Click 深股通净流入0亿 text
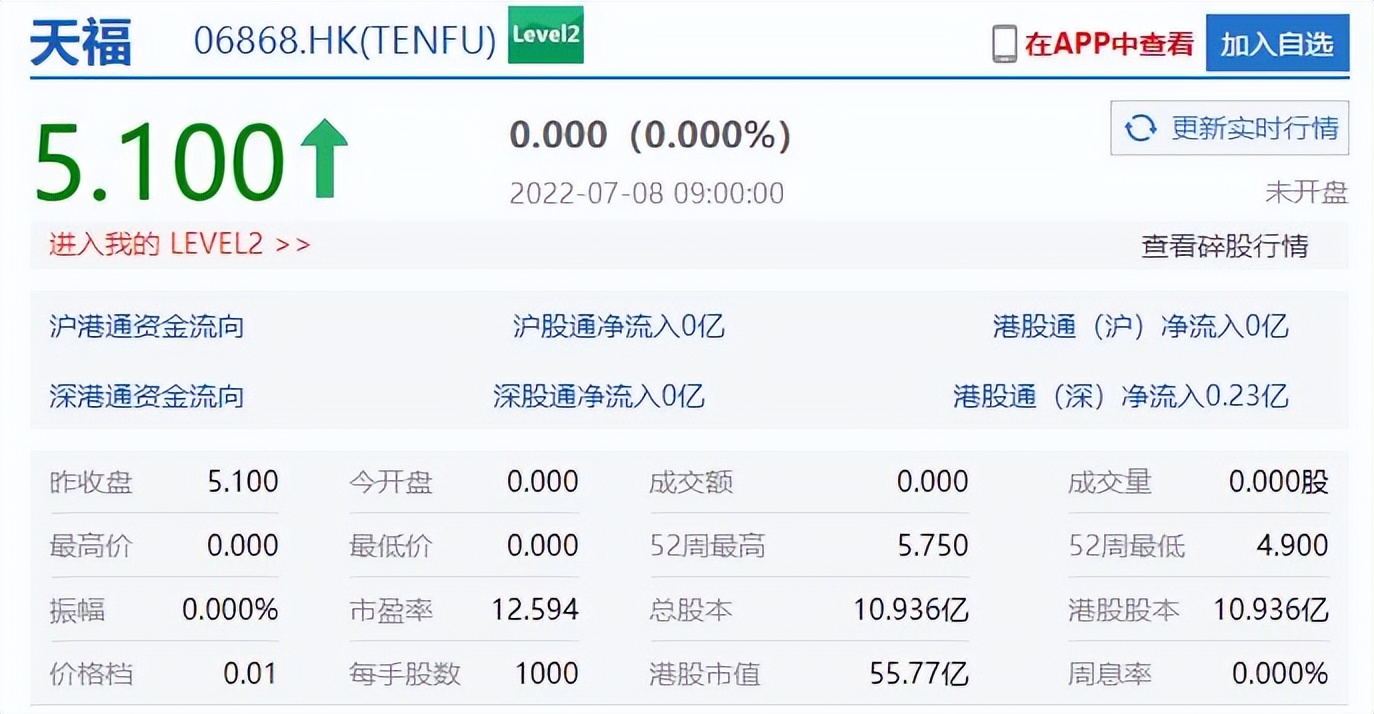 click(598, 396)
